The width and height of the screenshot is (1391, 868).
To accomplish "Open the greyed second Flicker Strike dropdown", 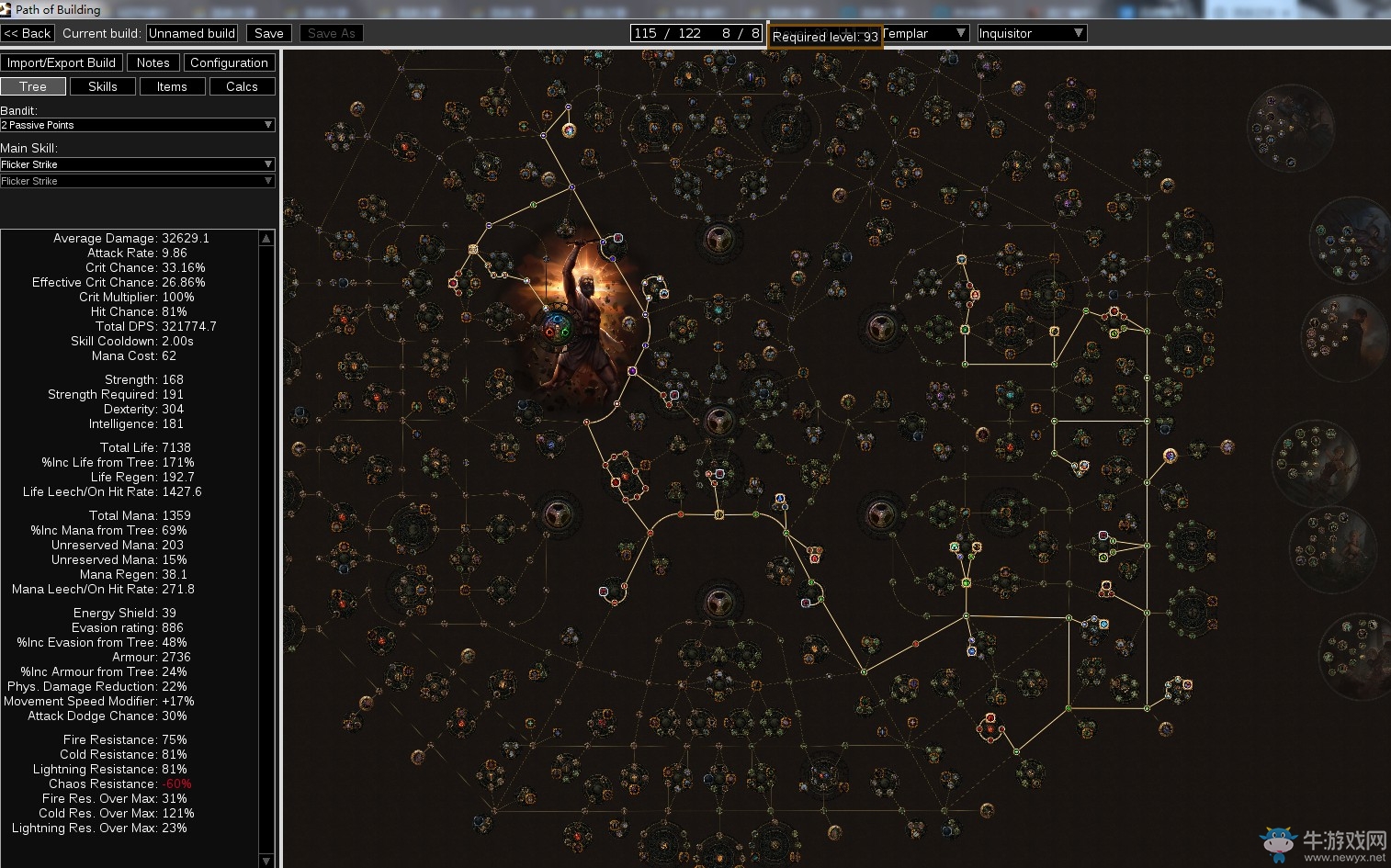I will pos(138,181).
